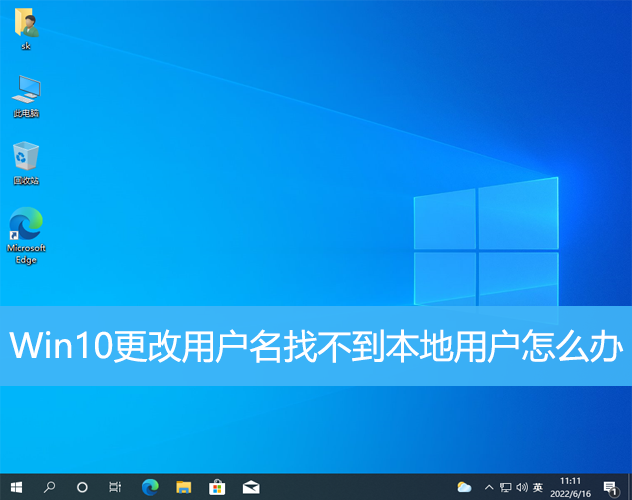Open the Windows Start menu
632x500 pixels.
coord(16,487)
